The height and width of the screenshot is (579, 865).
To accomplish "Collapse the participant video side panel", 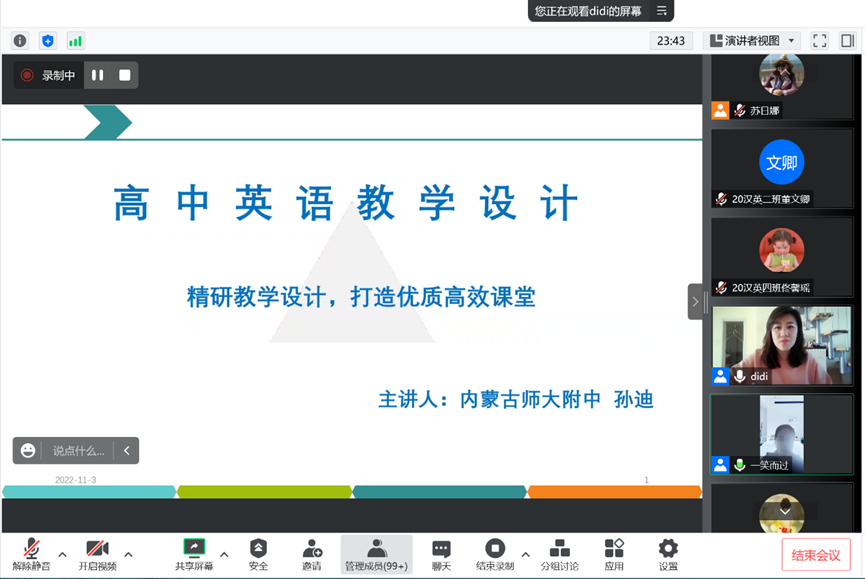I will [x=696, y=301].
